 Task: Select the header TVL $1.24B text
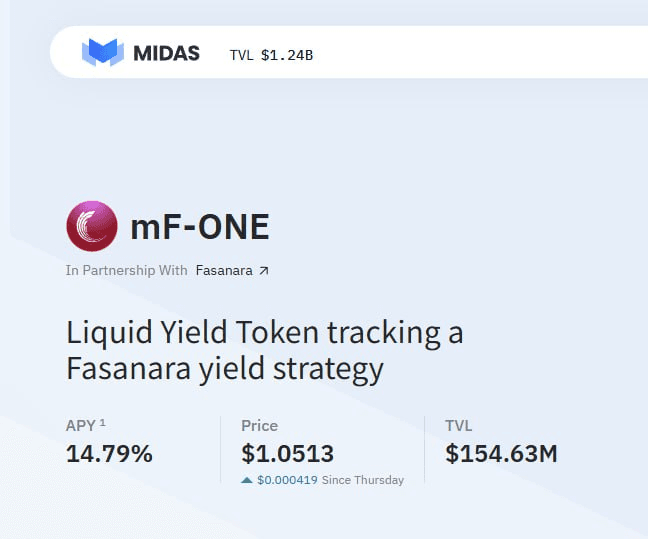tap(271, 54)
